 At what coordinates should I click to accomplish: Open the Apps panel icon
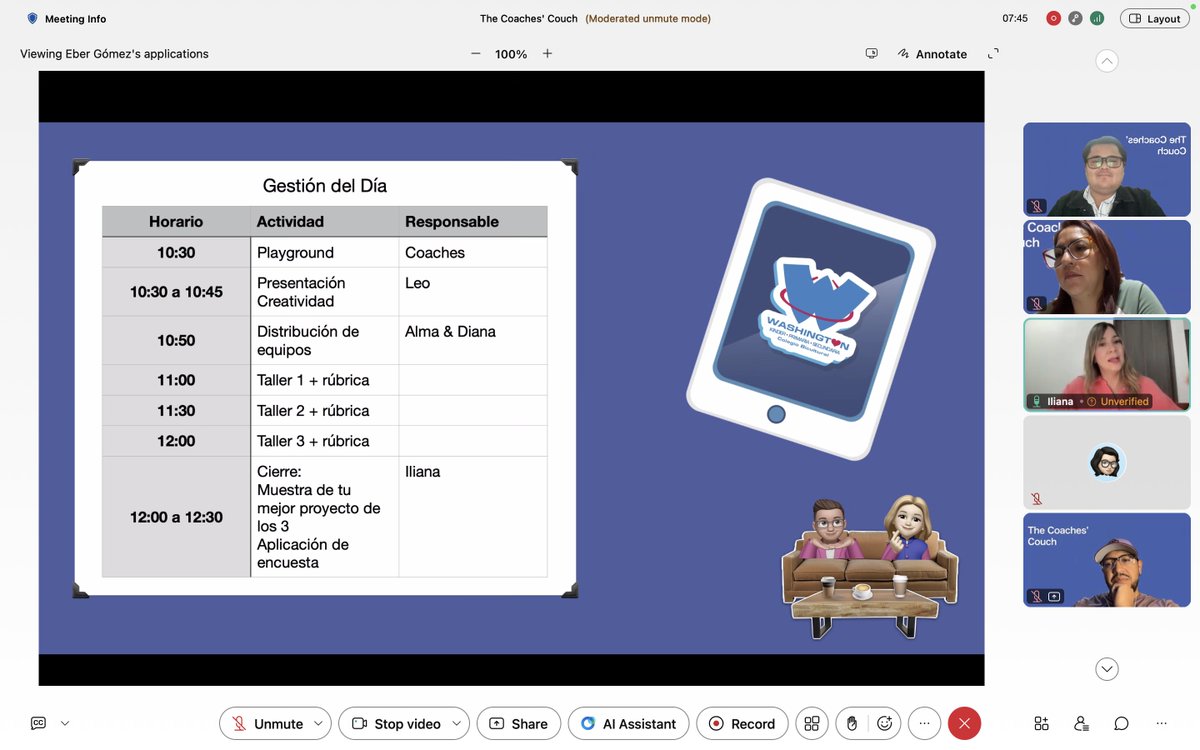[x=1041, y=723]
